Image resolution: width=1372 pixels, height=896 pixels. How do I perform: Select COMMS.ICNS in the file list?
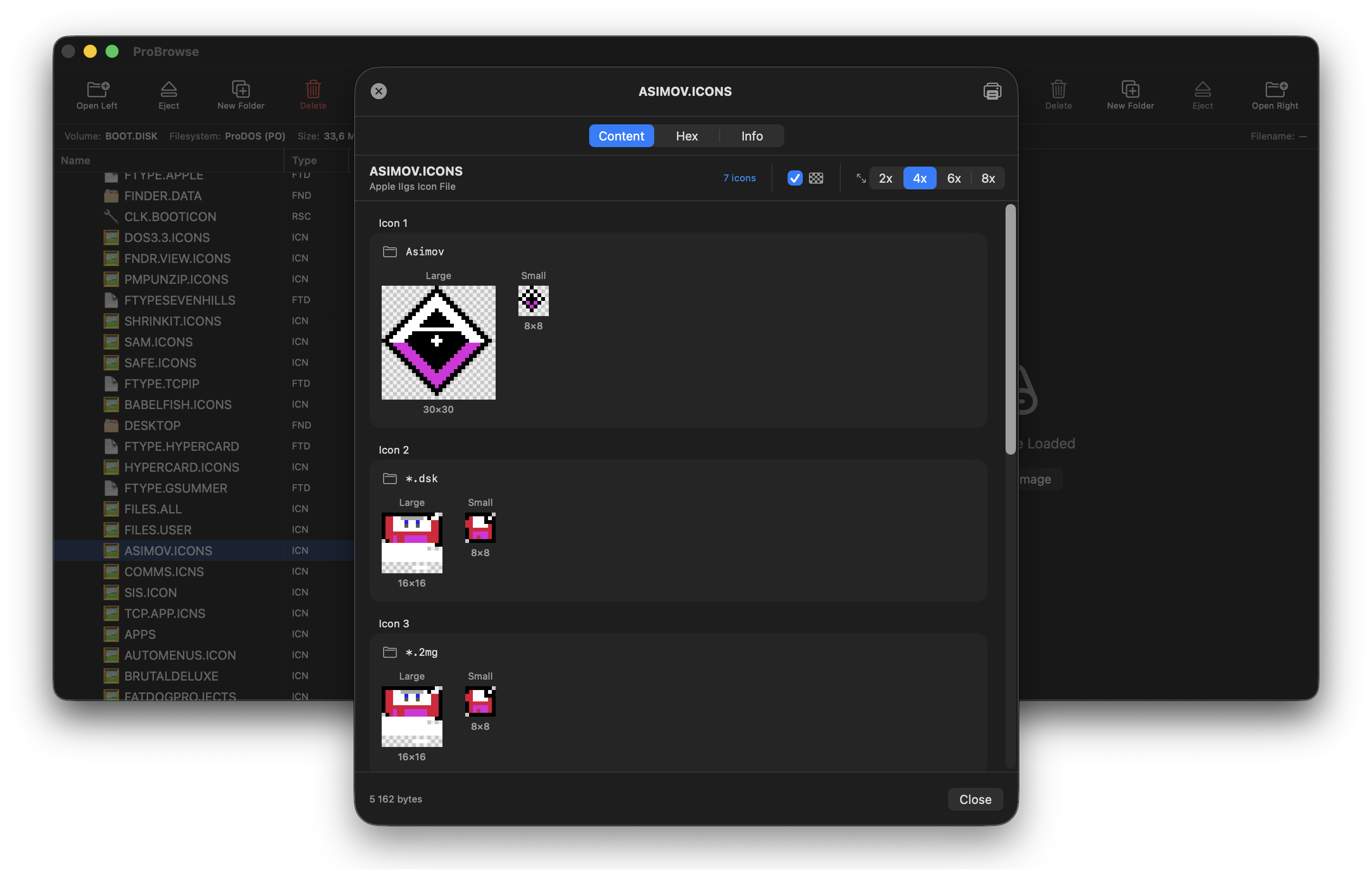click(164, 571)
